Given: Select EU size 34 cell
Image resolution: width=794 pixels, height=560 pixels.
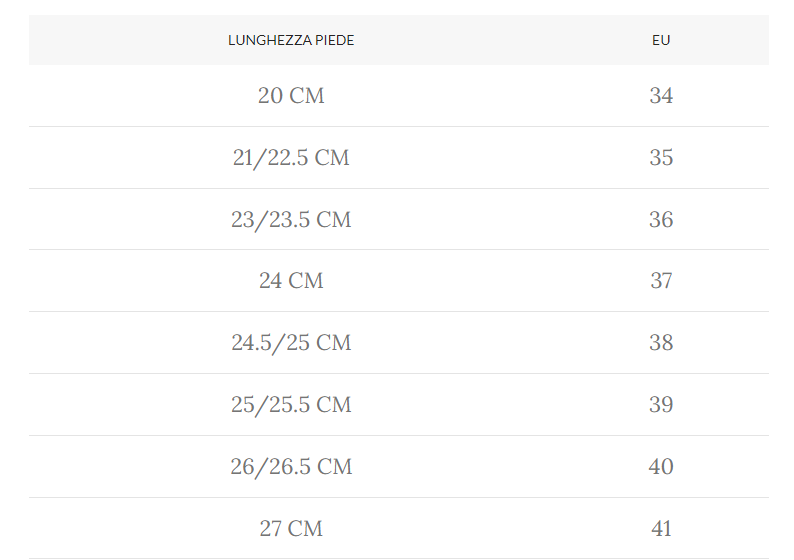Looking at the screenshot, I should click(x=661, y=96).
